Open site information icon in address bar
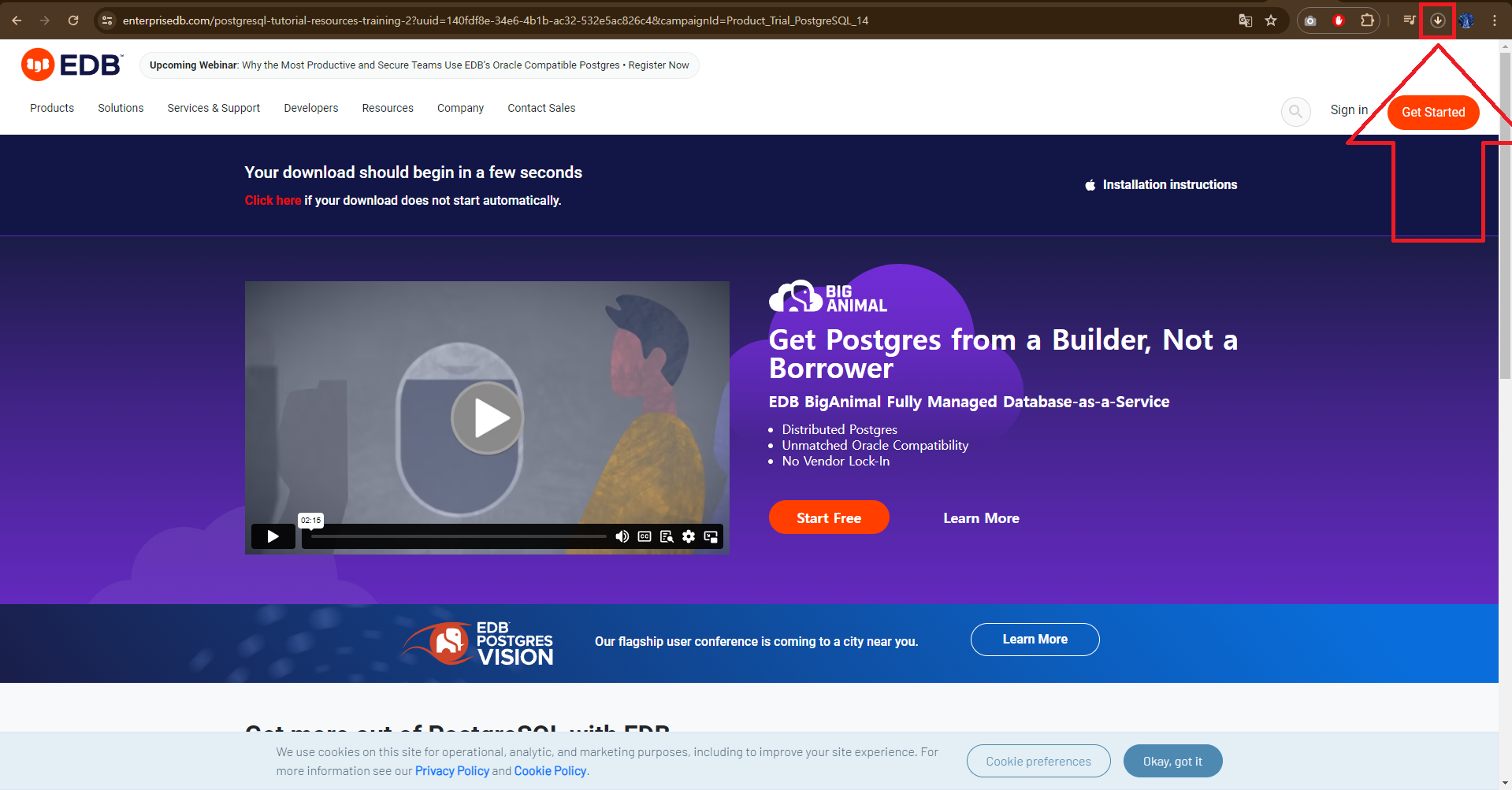The width and height of the screenshot is (1512, 790). click(107, 20)
